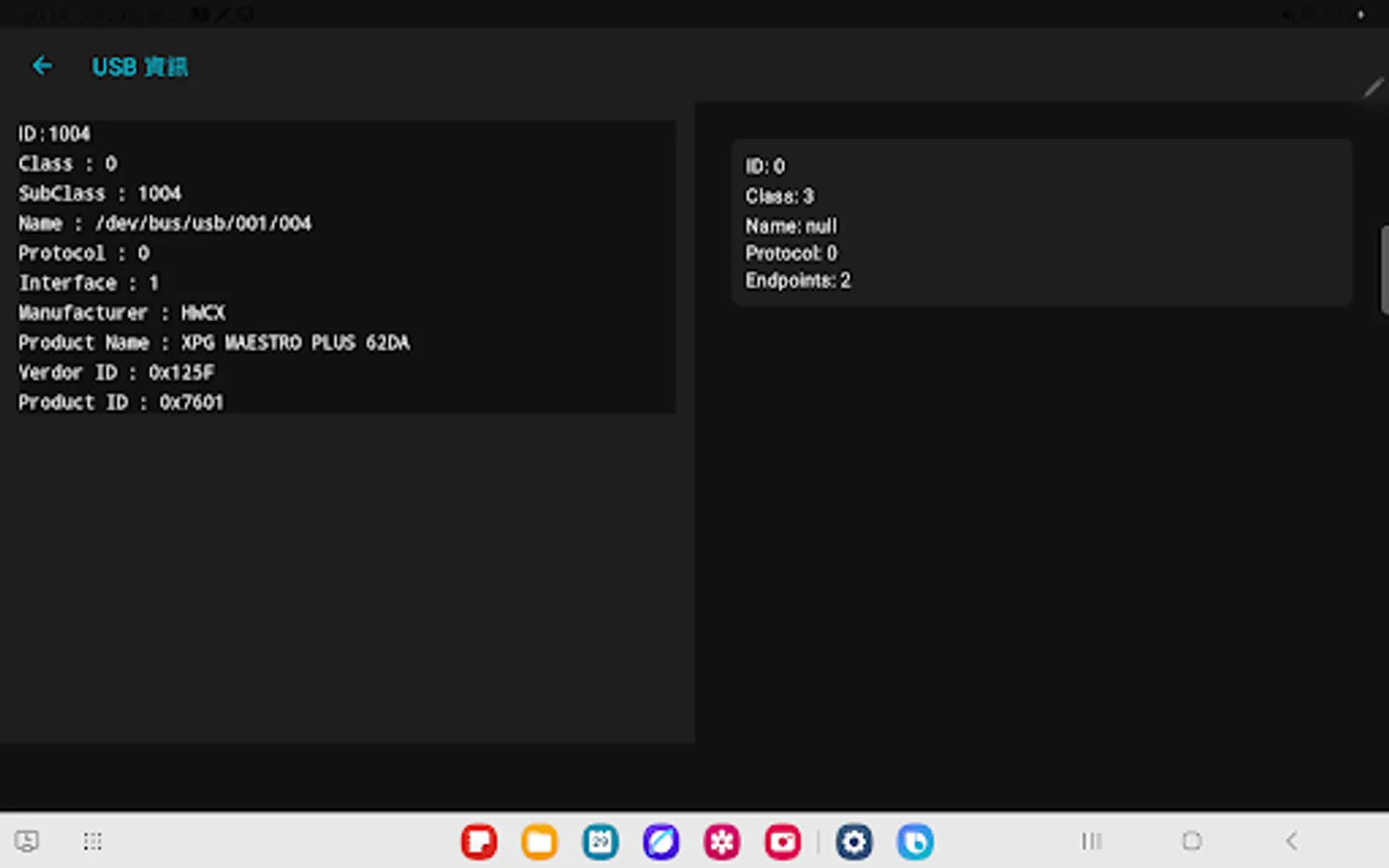Tap the leftmost taskbar screen icon
This screenshot has width=1389, height=868.
coord(26,841)
